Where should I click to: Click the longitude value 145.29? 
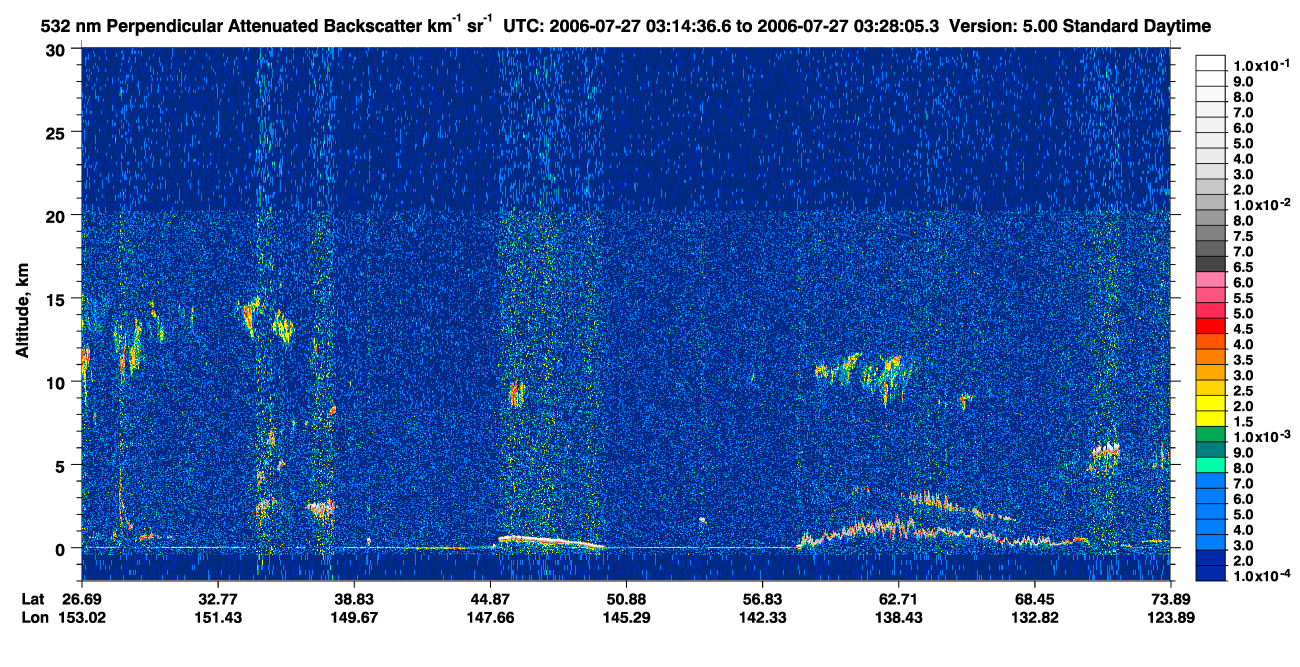(626, 617)
